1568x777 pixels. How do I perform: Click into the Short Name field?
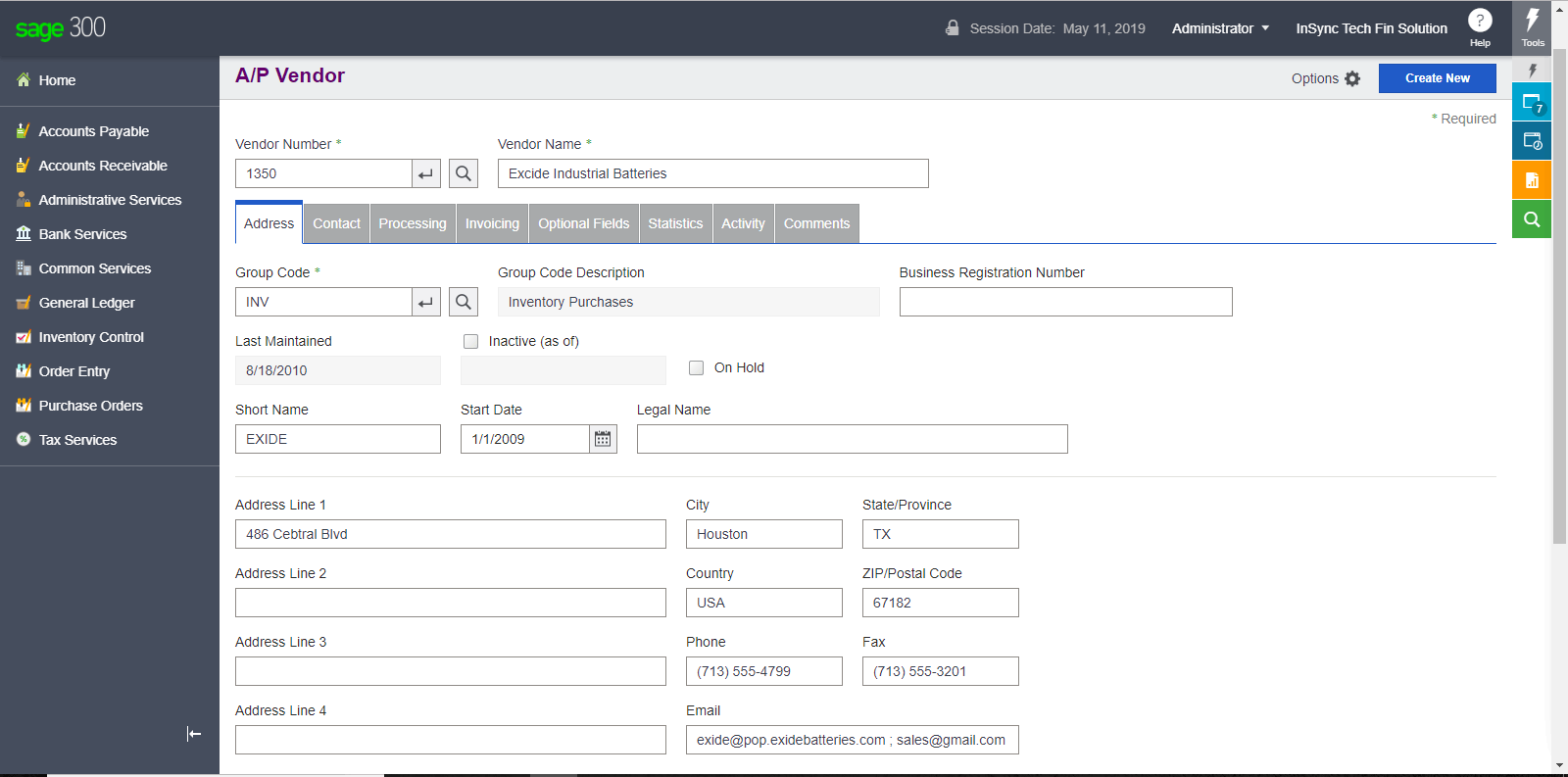click(338, 439)
